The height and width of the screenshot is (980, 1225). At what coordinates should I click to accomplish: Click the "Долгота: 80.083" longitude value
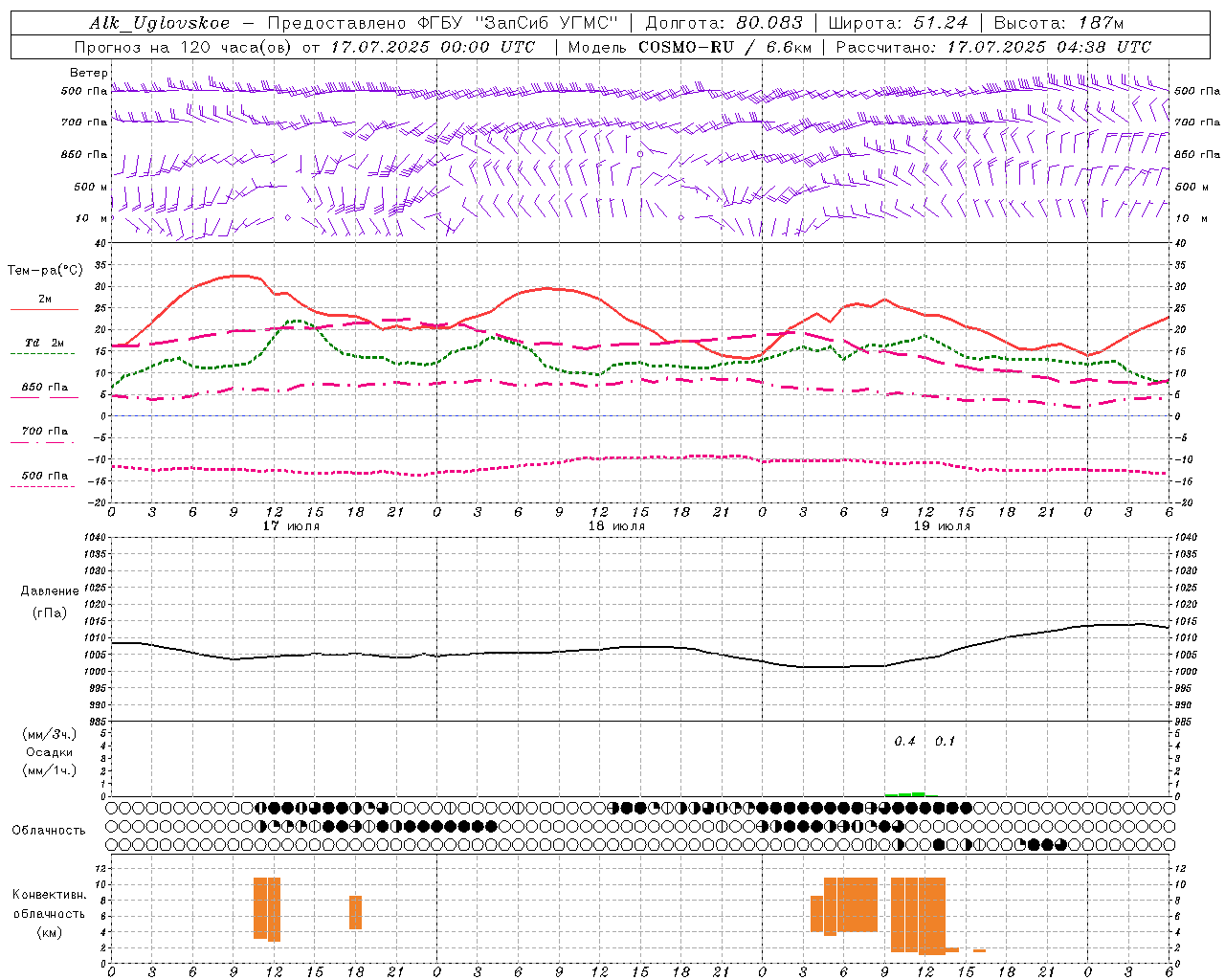point(724,23)
